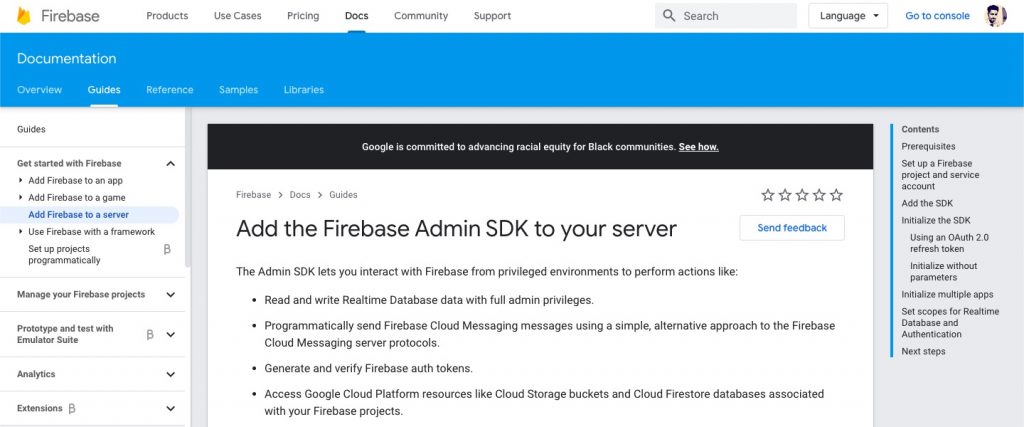Jump to Set scopes for Realtime Database
This screenshot has width=1024, height=427.
[x=950, y=323]
